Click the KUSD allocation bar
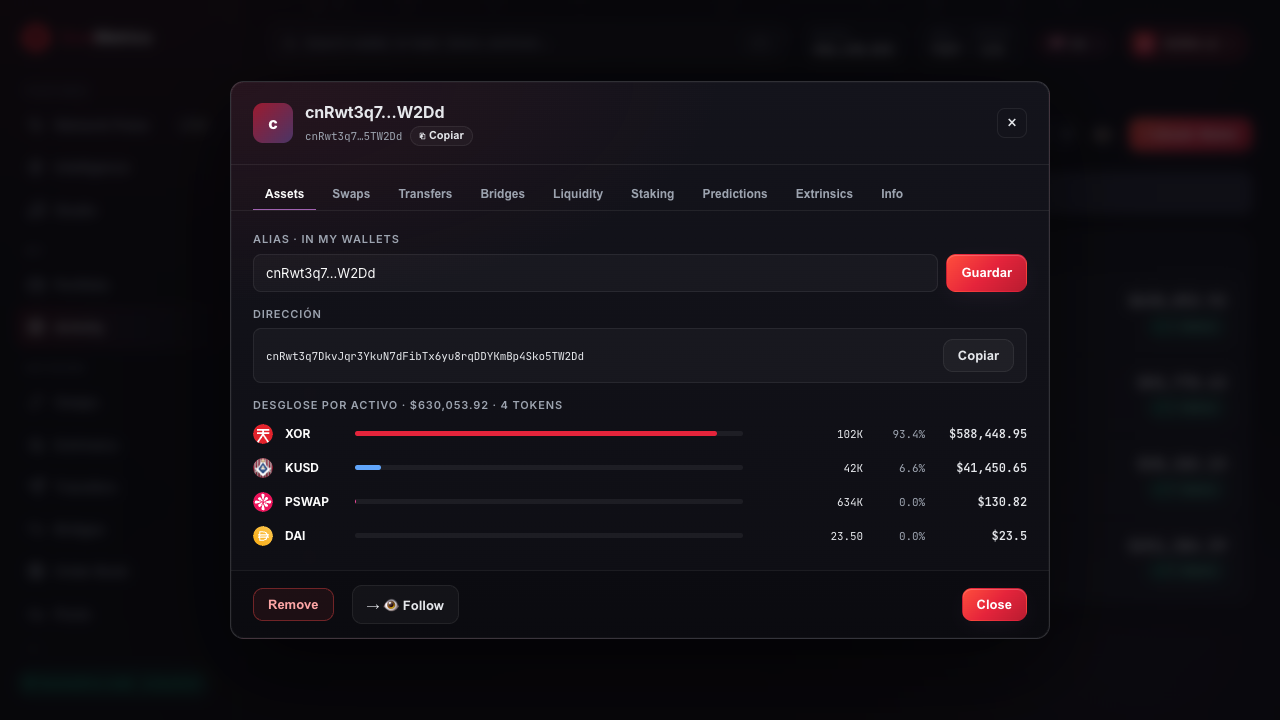The width and height of the screenshot is (1280, 720). click(549, 468)
